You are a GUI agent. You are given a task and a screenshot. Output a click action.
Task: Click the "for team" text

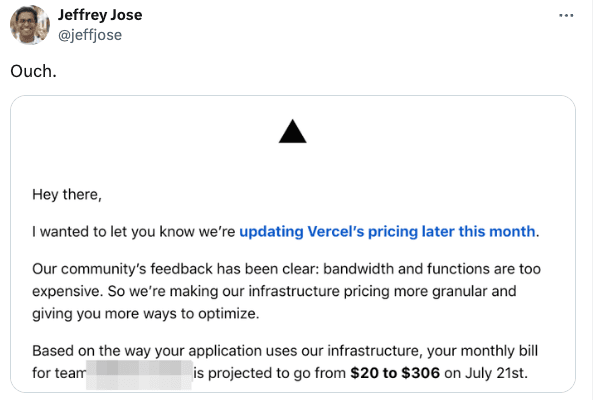click(59, 373)
